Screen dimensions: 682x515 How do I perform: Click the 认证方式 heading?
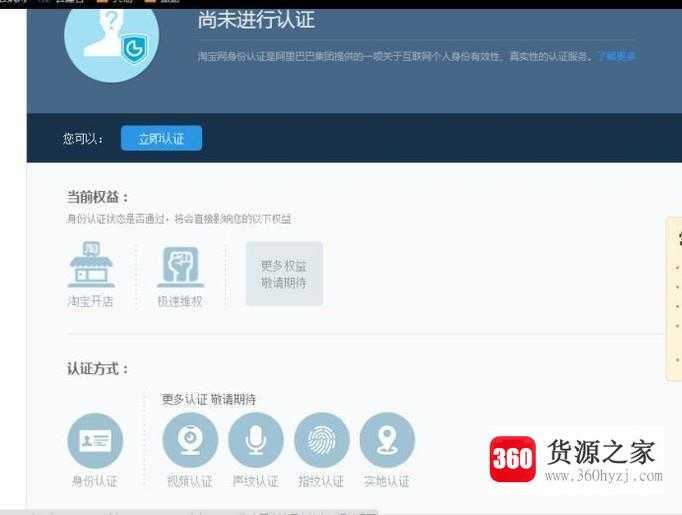97,369
